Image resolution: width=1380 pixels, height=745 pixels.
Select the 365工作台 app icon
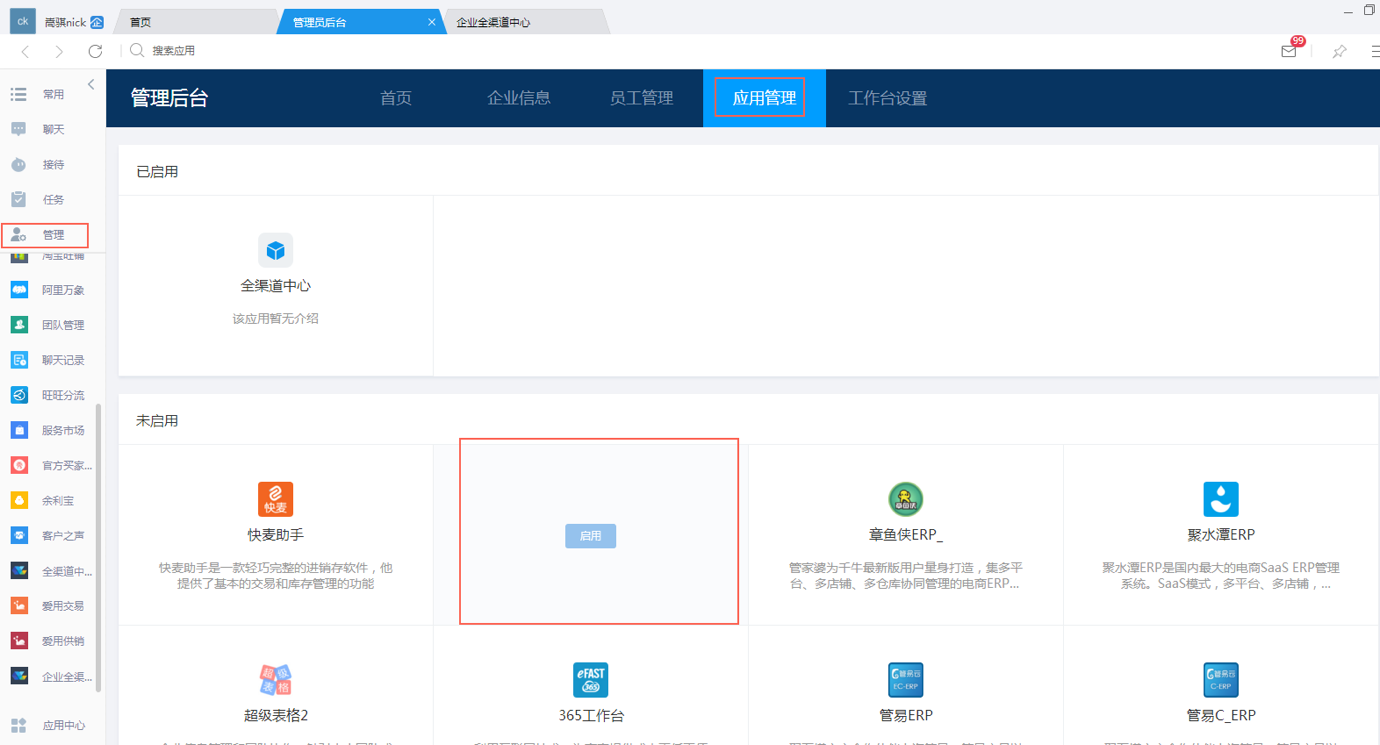pos(590,680)
